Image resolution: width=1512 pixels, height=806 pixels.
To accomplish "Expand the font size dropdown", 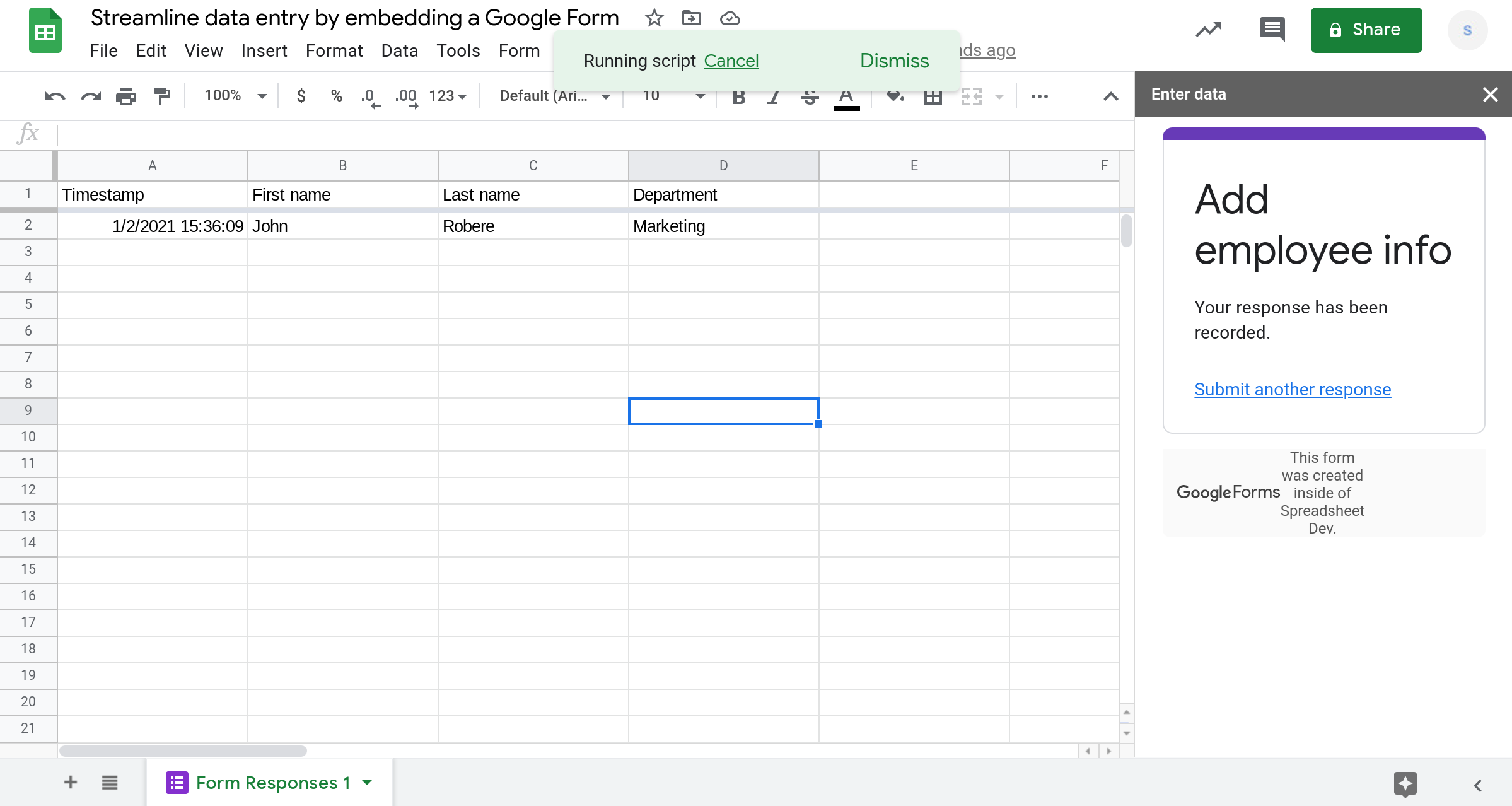I will [700, 97].
